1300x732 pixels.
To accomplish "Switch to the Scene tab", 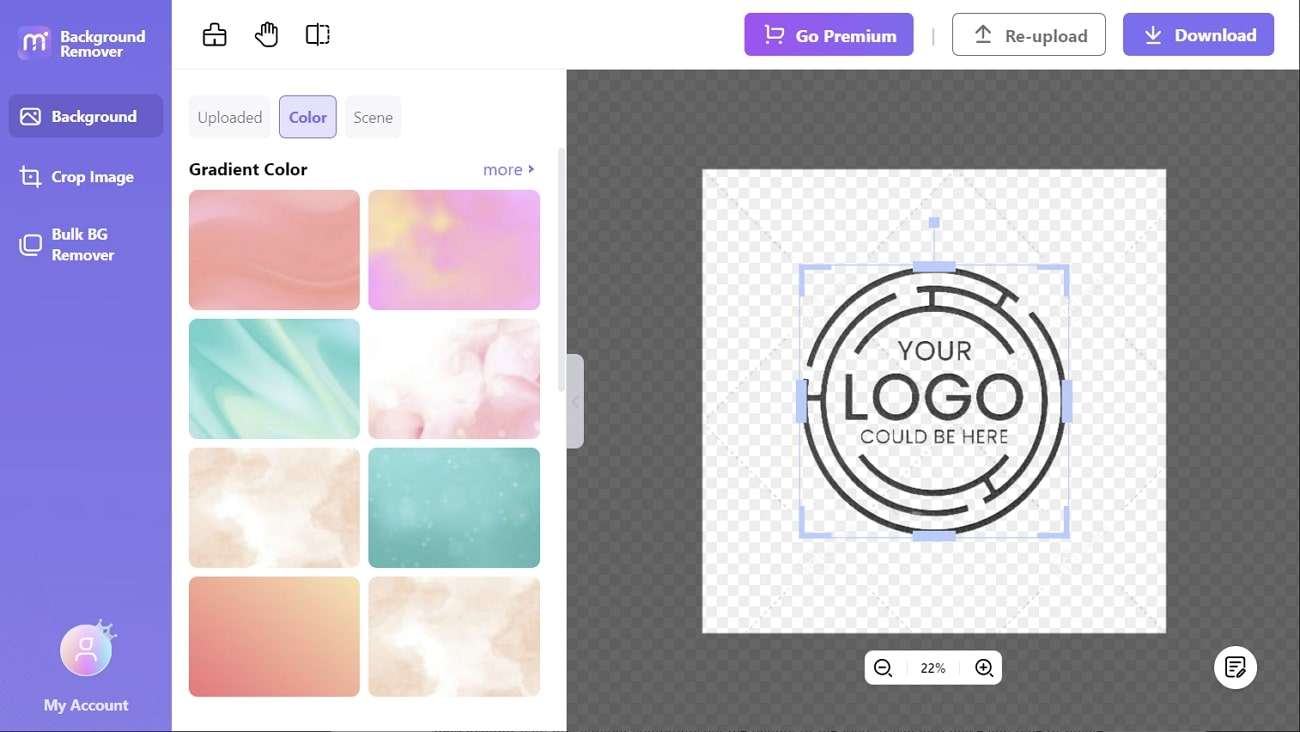I will [372, 117].
